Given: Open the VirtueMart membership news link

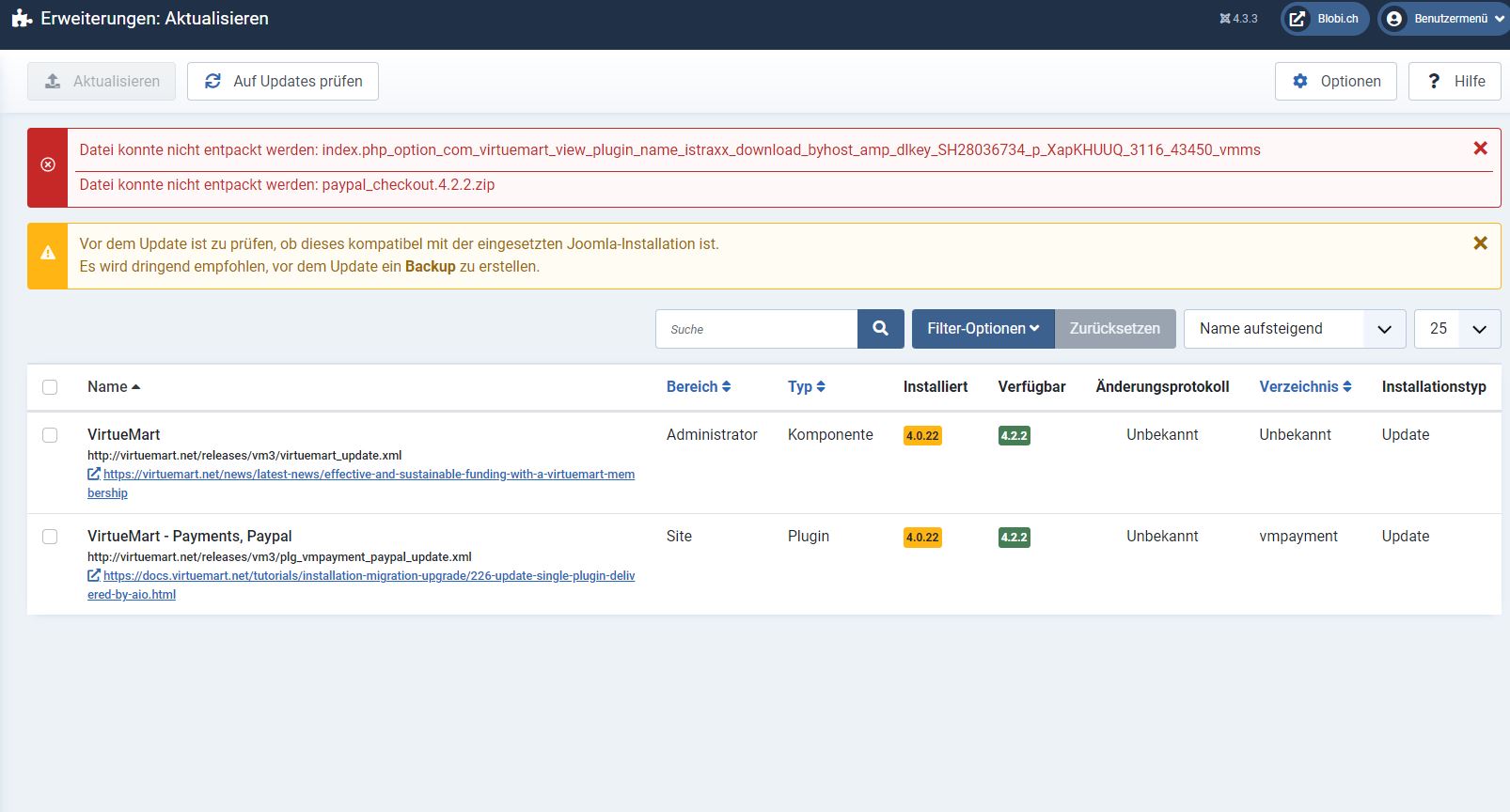Looking at the screenshot, I should [368, 475].
